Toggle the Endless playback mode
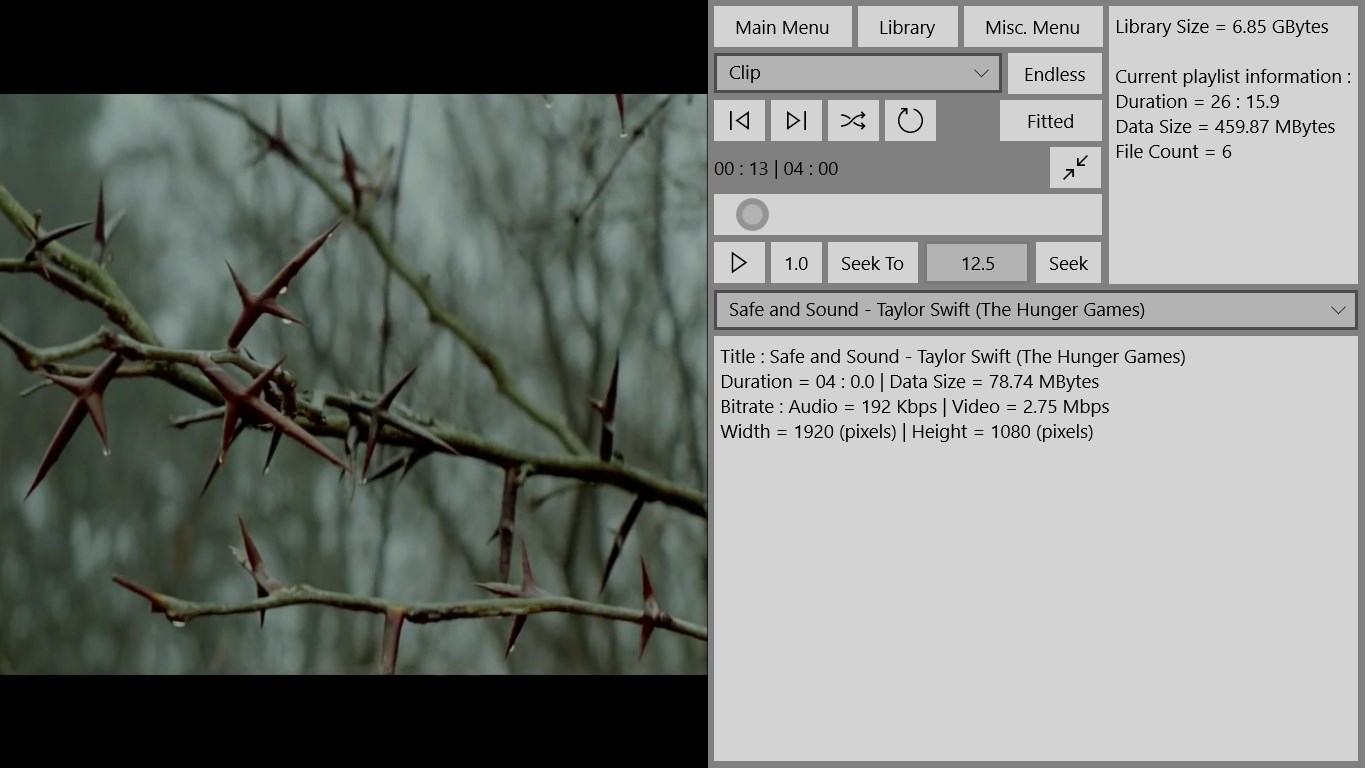This screenshot has height=768, width=1366. (1055, 74)
